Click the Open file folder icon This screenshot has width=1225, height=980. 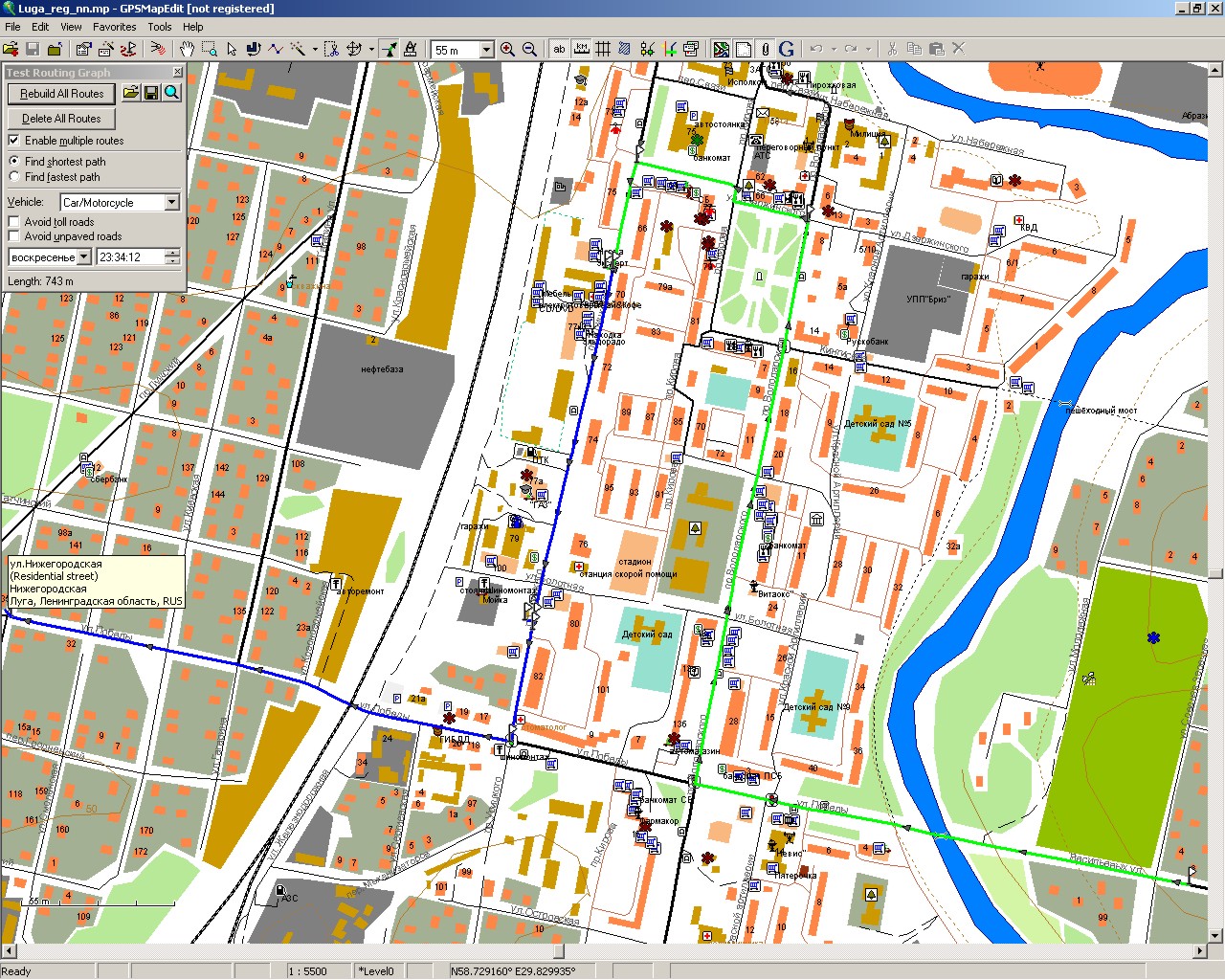(11, 49)
